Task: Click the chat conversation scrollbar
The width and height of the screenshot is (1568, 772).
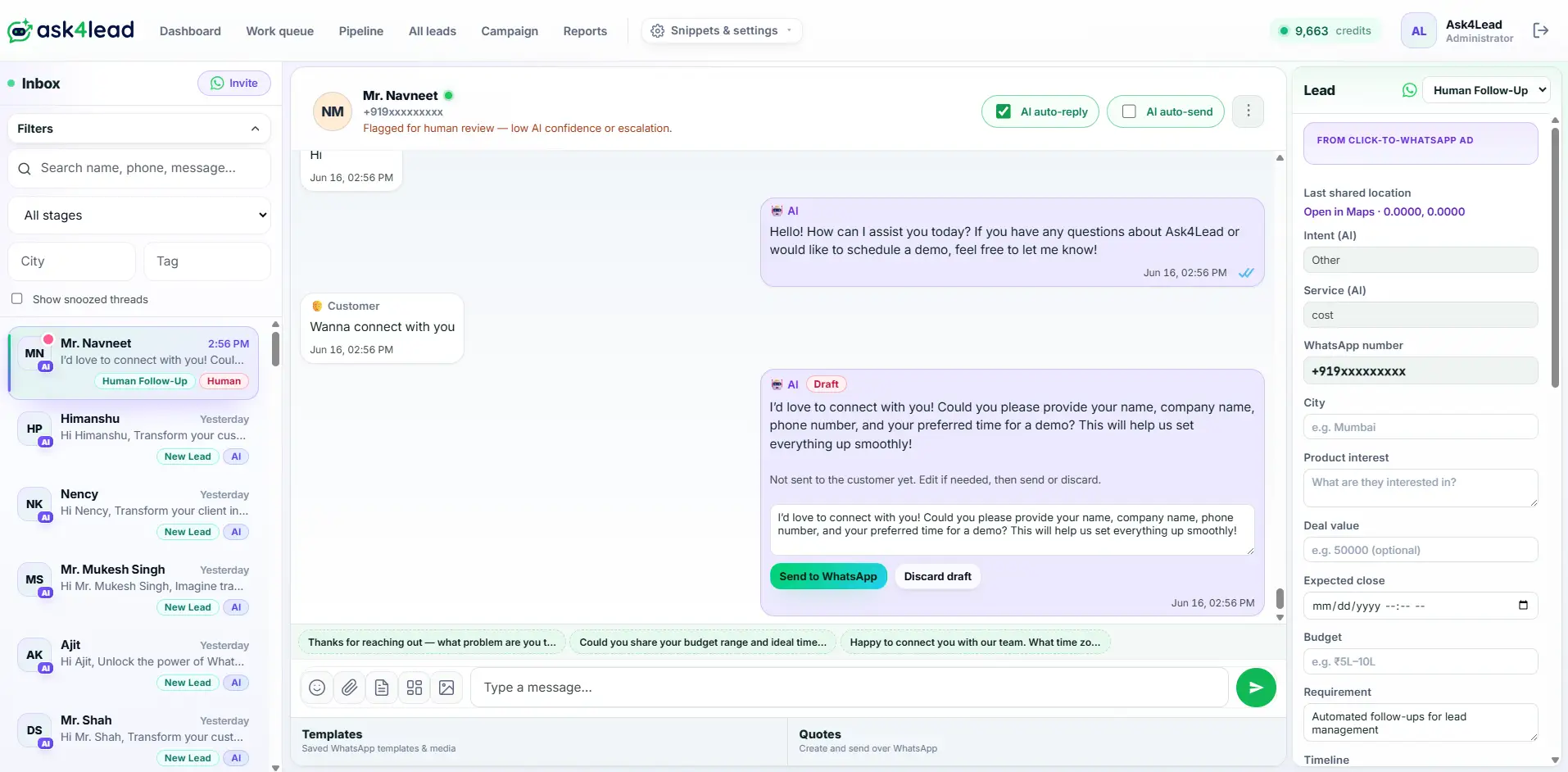Action: click(x=1280, y=598)
